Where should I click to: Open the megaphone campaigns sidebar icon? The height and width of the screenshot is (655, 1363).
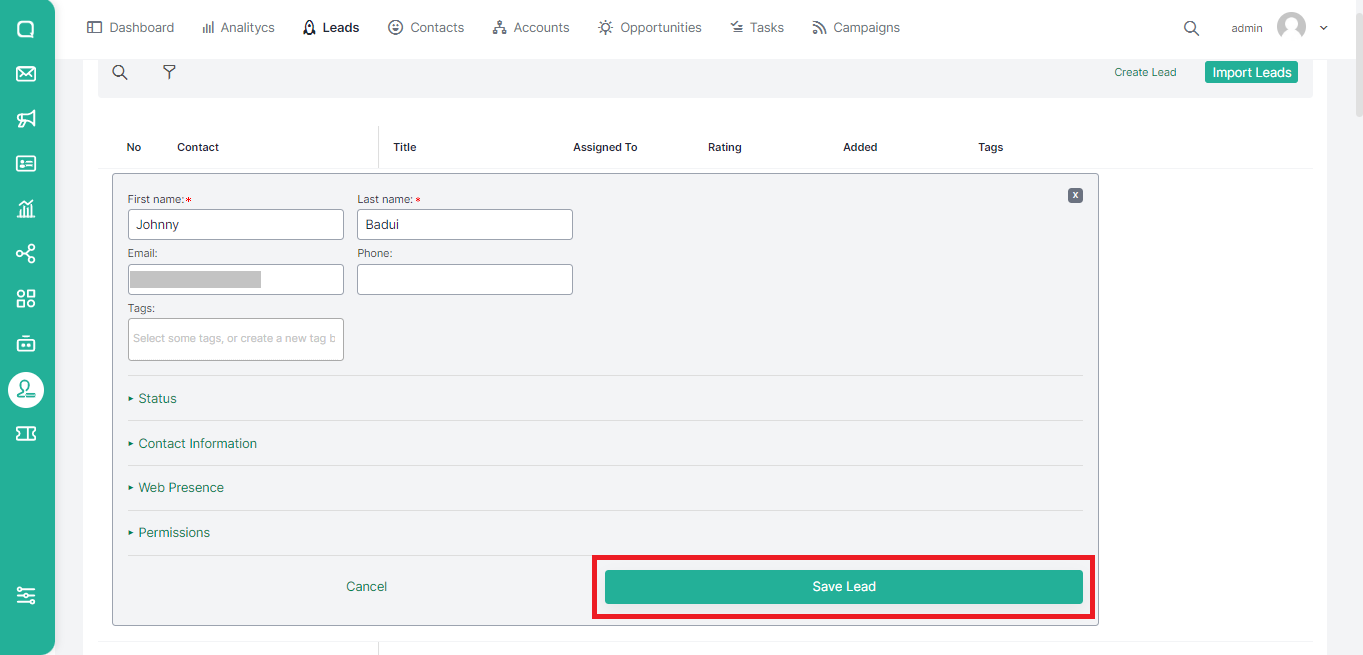pos(26,119)
